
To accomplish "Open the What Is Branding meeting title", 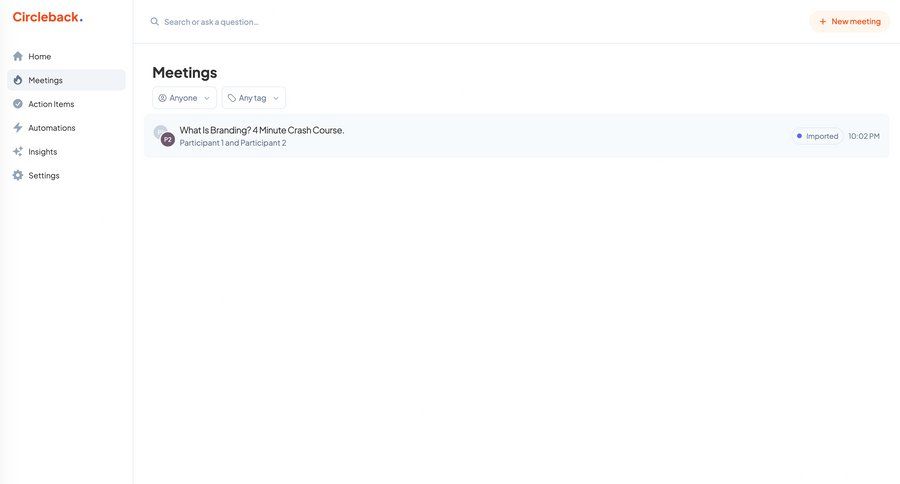I will tap(262, 130).
